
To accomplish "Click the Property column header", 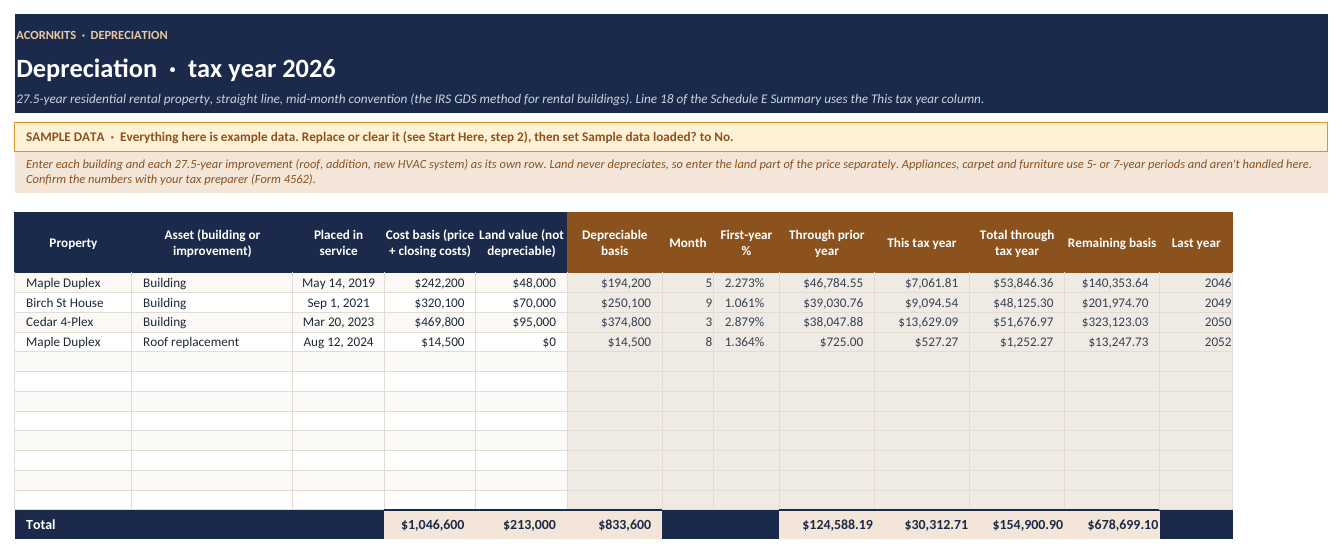I will [x=73, y=243].
